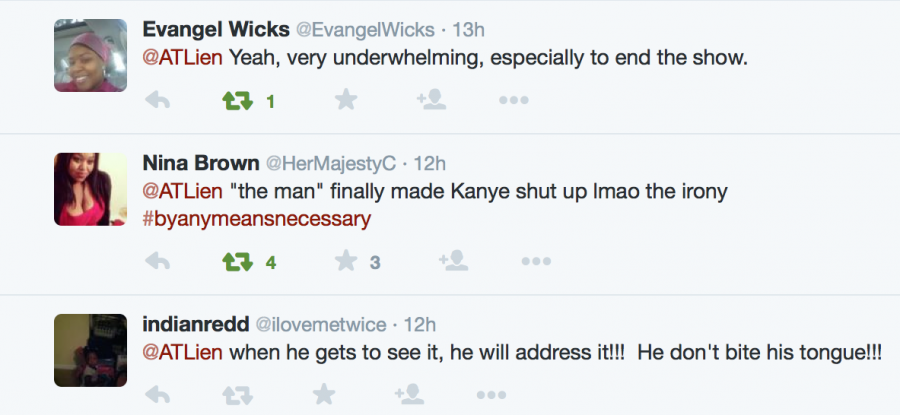Star indianredd's tweet as favorite

pyautogui.click(x=323, y=394)
